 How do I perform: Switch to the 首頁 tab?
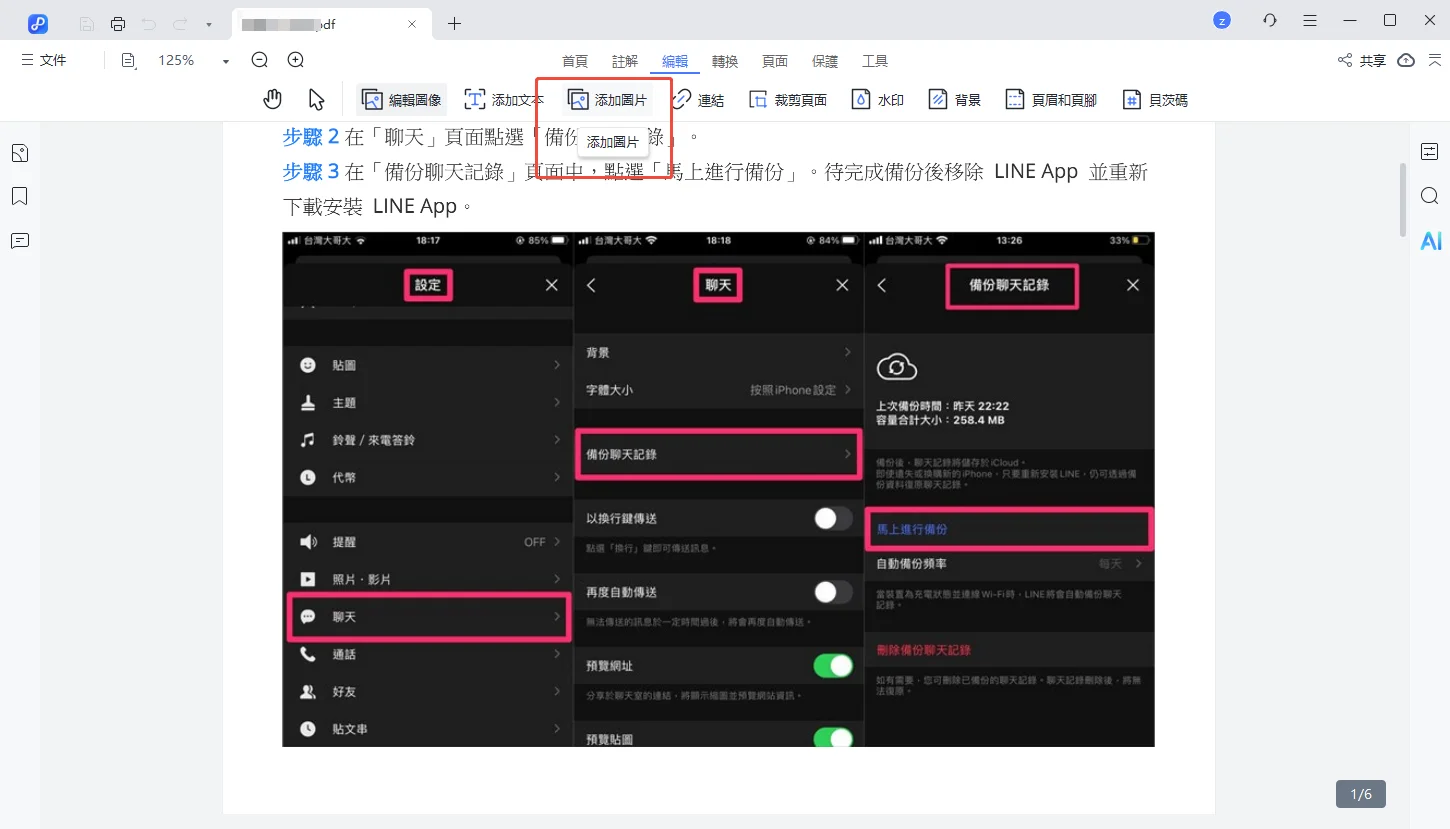pos(575,61)
